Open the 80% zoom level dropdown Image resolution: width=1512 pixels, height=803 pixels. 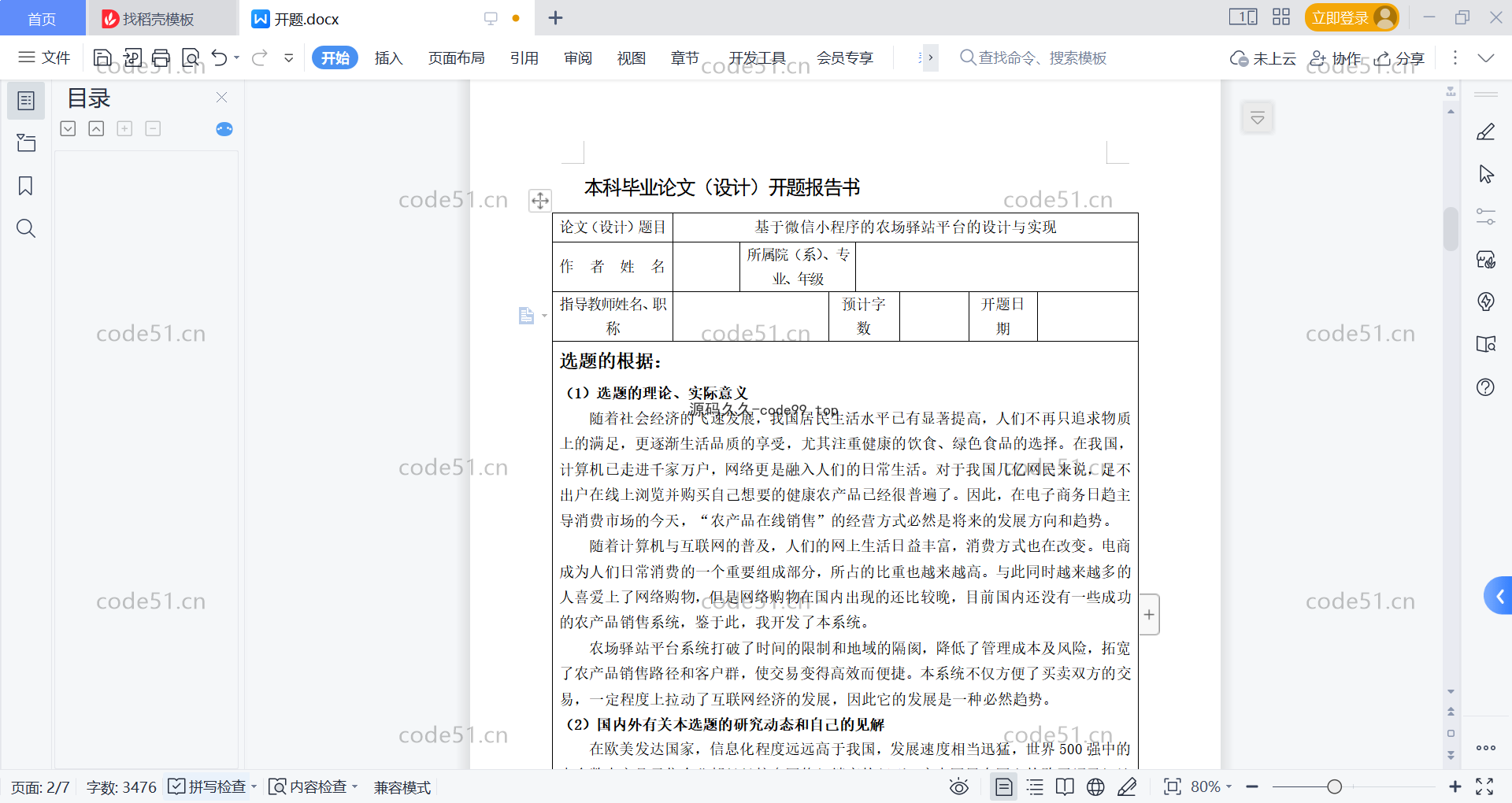coord(1211,786)
